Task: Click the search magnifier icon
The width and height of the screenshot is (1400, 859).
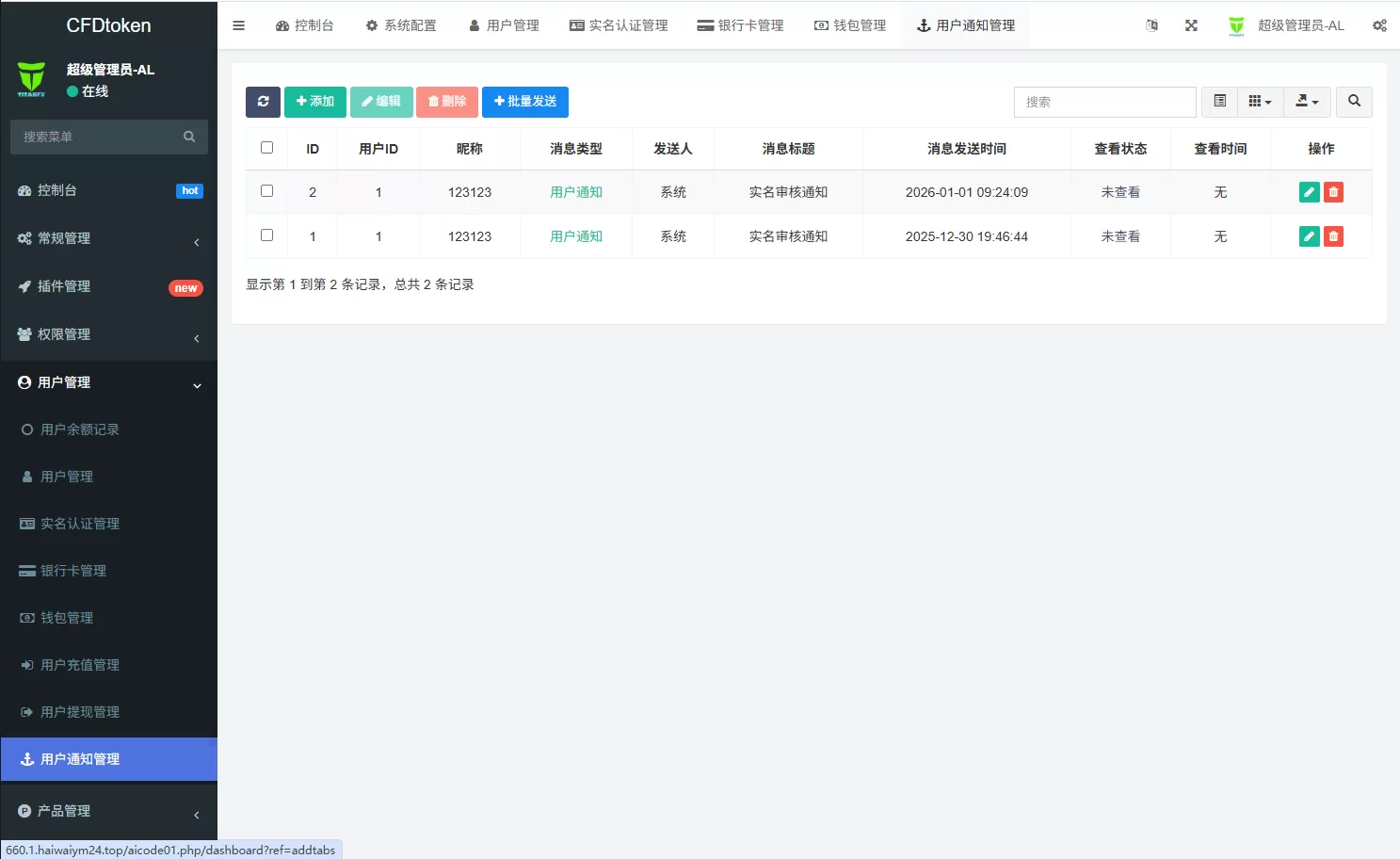Action: coord(1354,102)
